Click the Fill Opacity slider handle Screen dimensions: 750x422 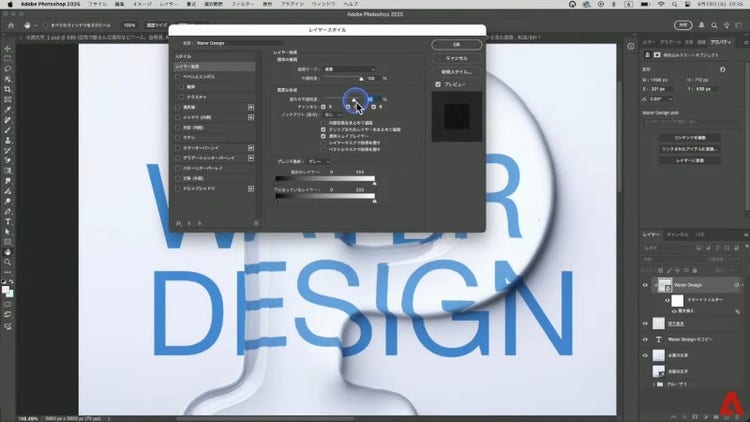[x=355, y=97]
